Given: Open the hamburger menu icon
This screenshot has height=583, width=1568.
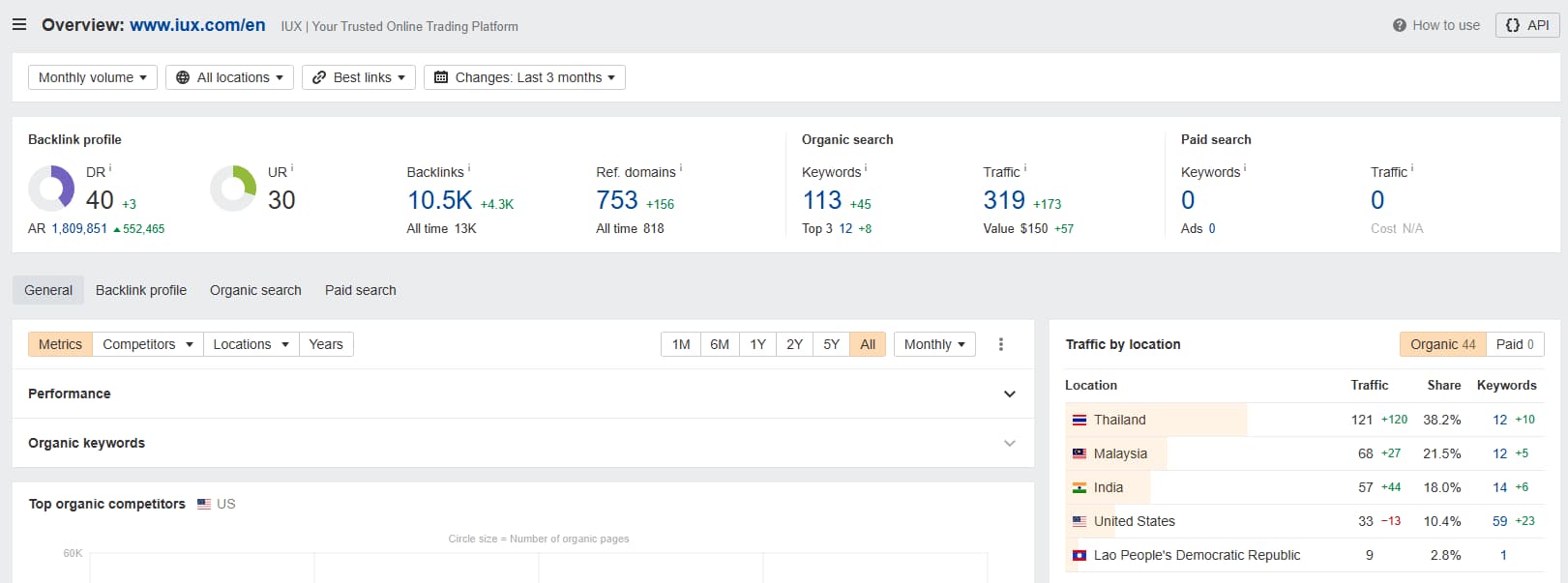Looking at the screenshot, I should (x=19, y=25).
